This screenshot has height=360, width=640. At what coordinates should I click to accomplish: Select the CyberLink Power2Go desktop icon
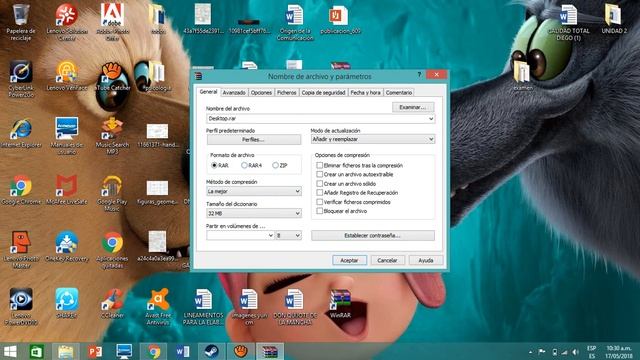click(21, 79)
